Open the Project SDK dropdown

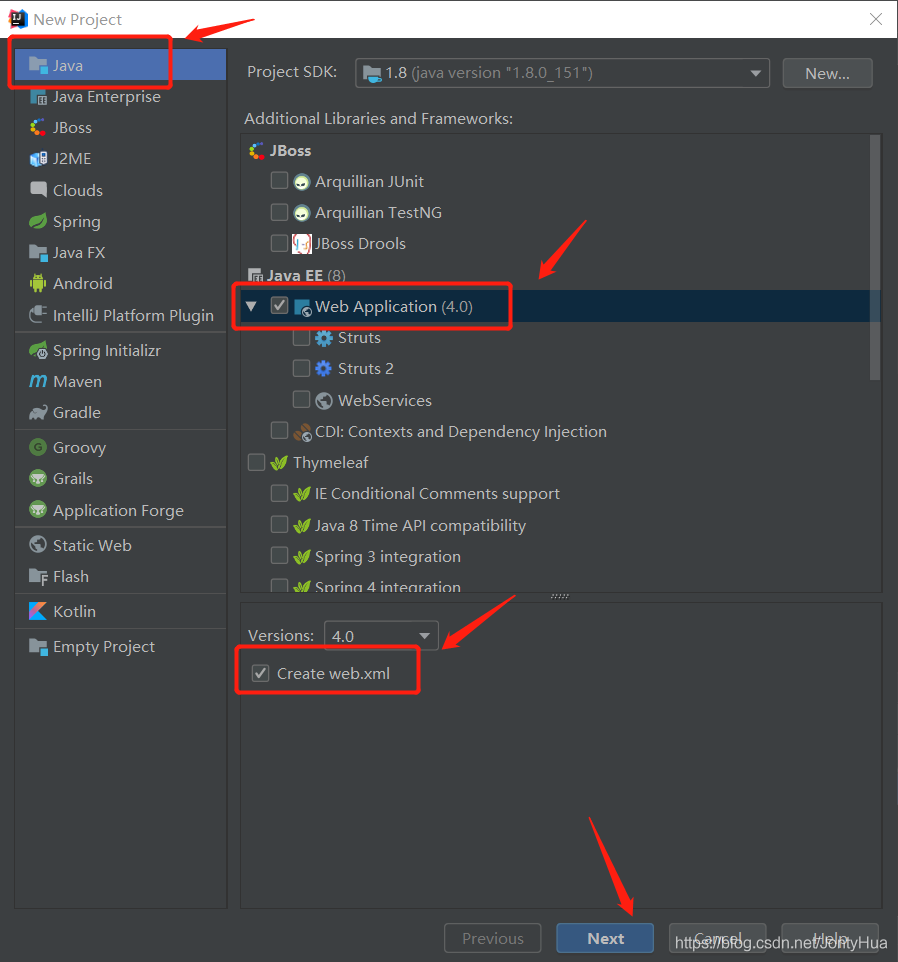click(x=755, y=72)
